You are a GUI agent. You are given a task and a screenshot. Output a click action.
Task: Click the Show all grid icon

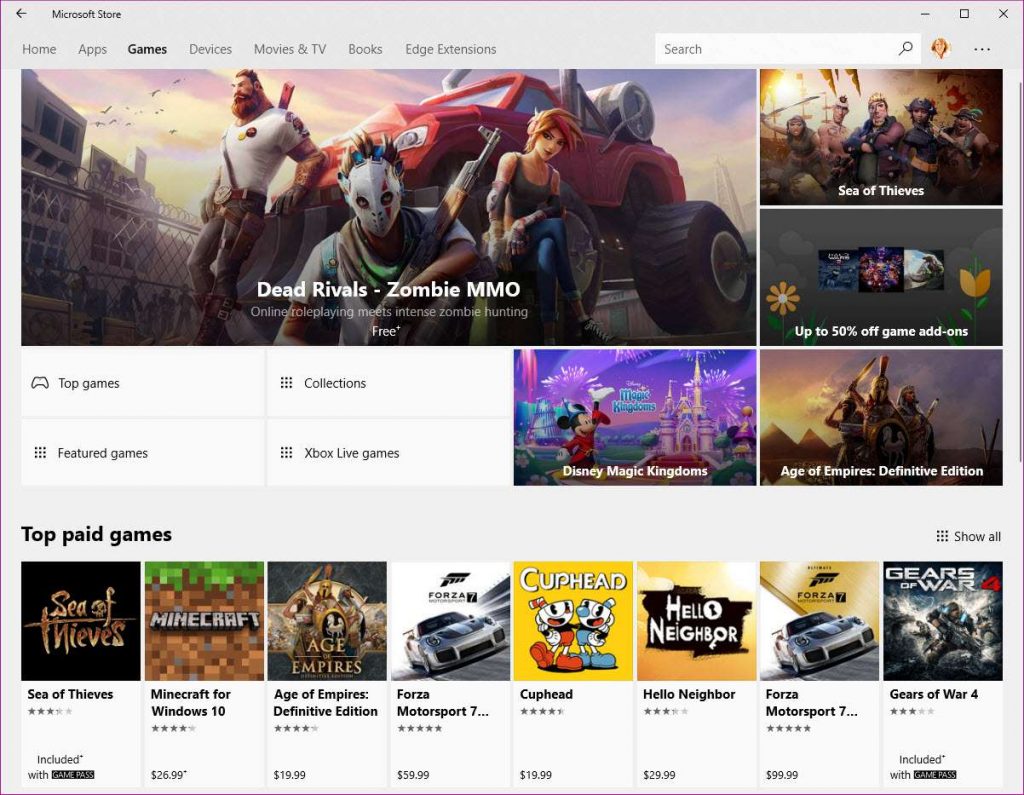point(942,536)
